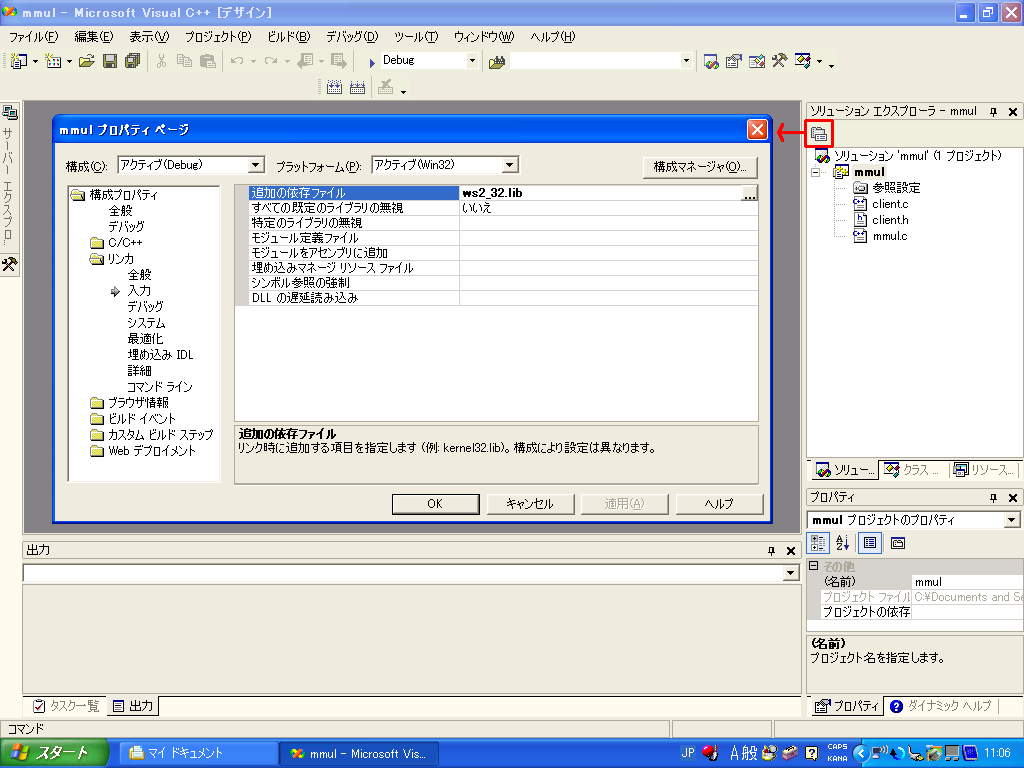The height and width of the screenshot is (768, 1024).
Task: Click the Solution Explorer properties icon
Action: point(819,135)
